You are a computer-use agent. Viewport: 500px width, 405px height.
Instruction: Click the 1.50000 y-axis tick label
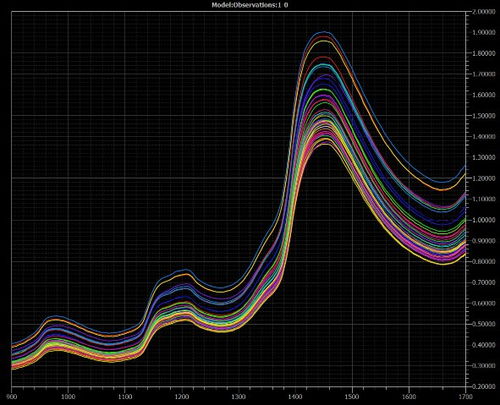tap(484, 116)
